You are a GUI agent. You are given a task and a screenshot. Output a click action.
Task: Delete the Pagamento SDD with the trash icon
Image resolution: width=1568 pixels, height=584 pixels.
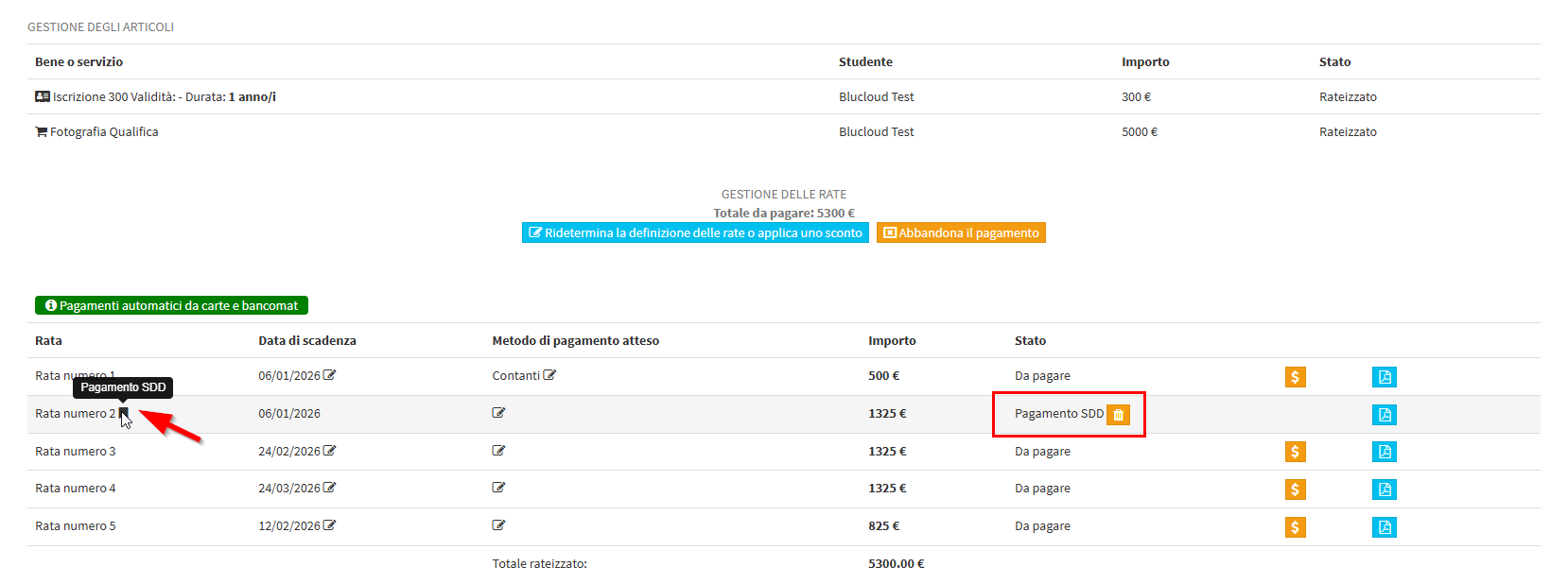click(1118, 415)
